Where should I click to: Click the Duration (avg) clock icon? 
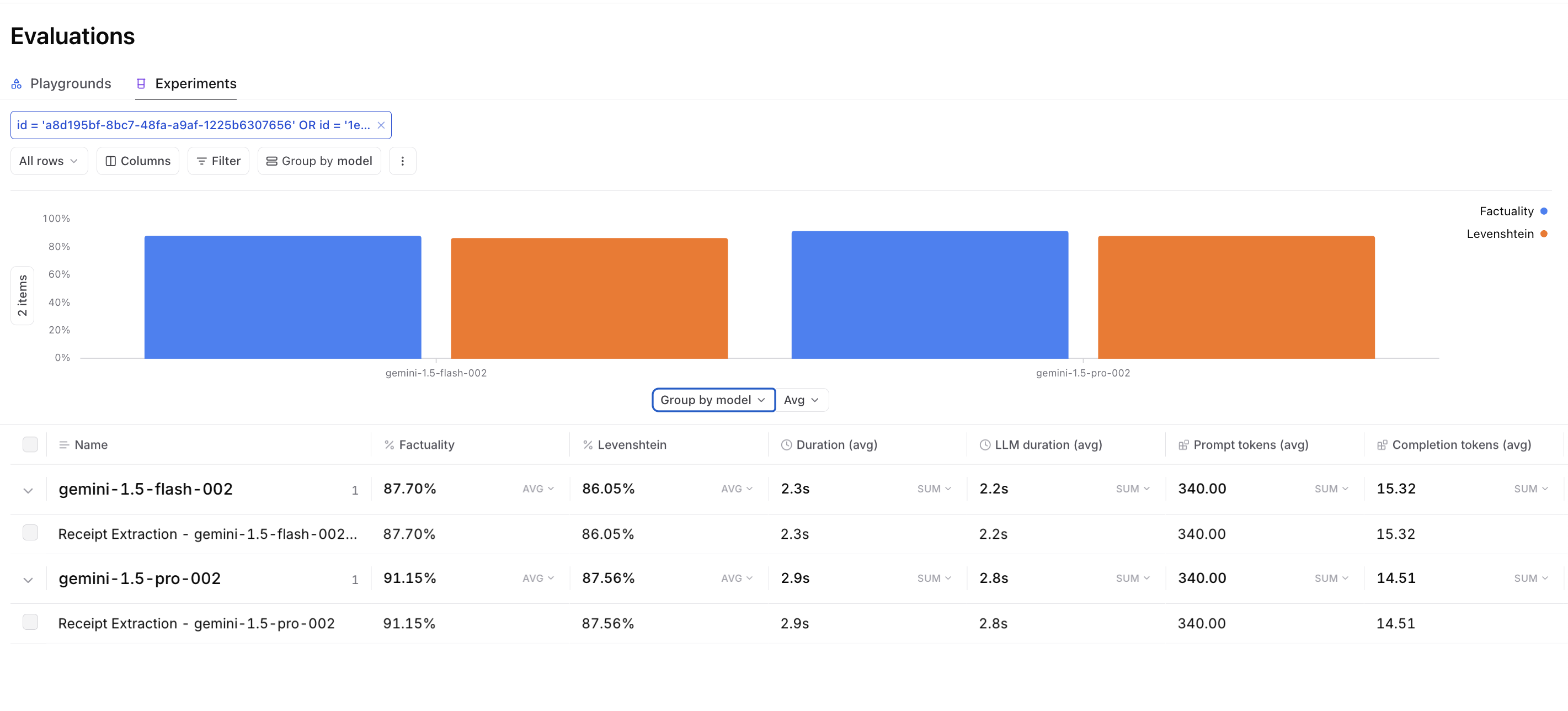(786, 445)
